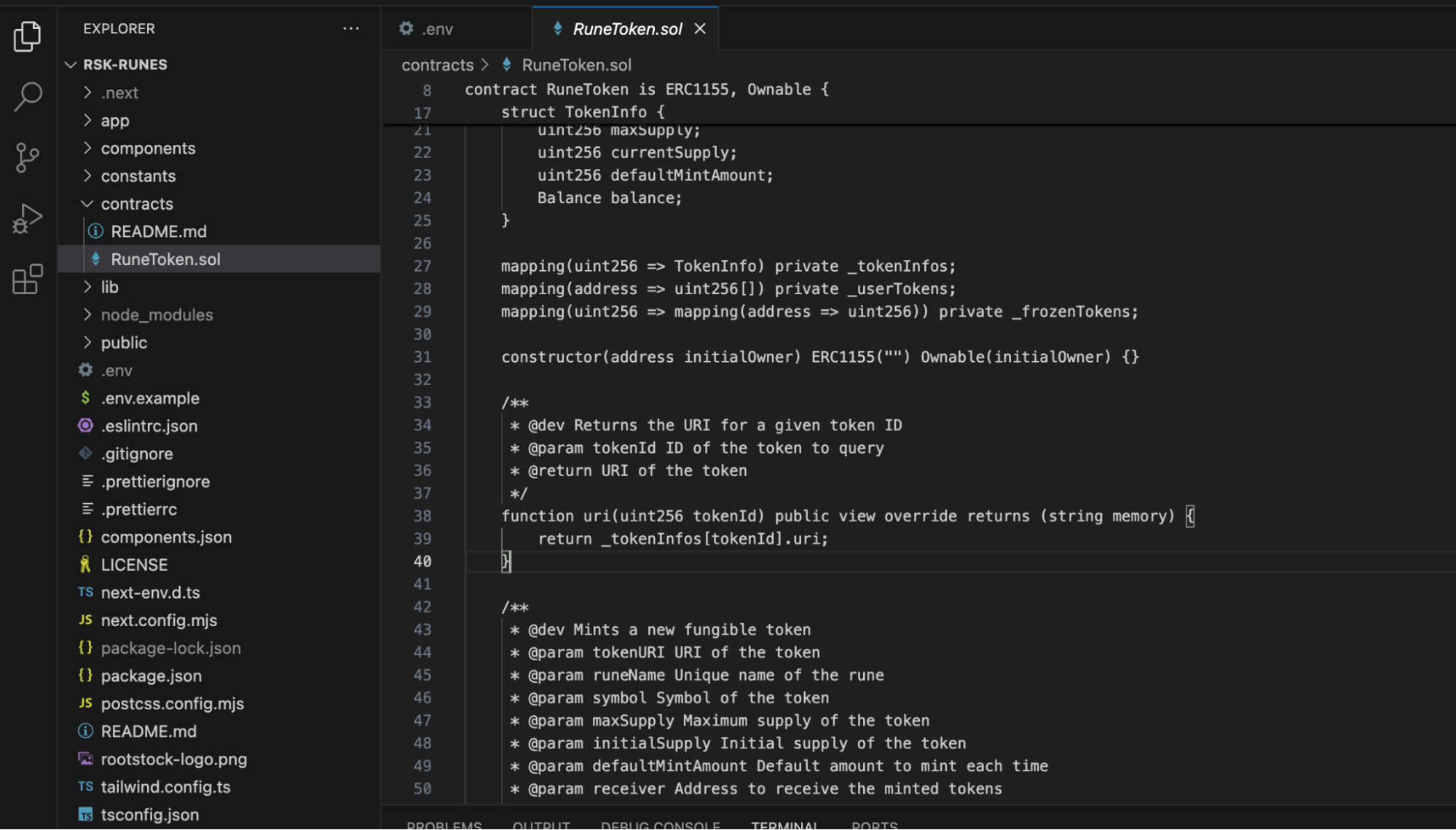Open tailwind.config.ts file
Screen dimensions: 1456x830
165,787
